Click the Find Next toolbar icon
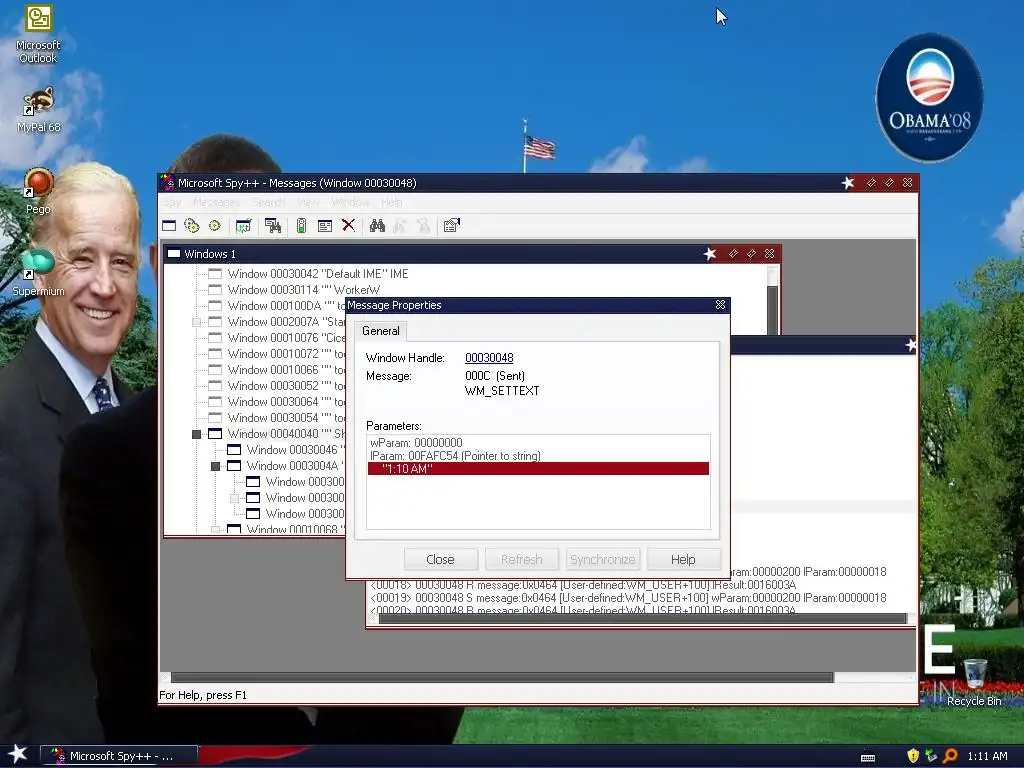The width and height of the screenshot is (1024, 768). [x=400, y=226]
